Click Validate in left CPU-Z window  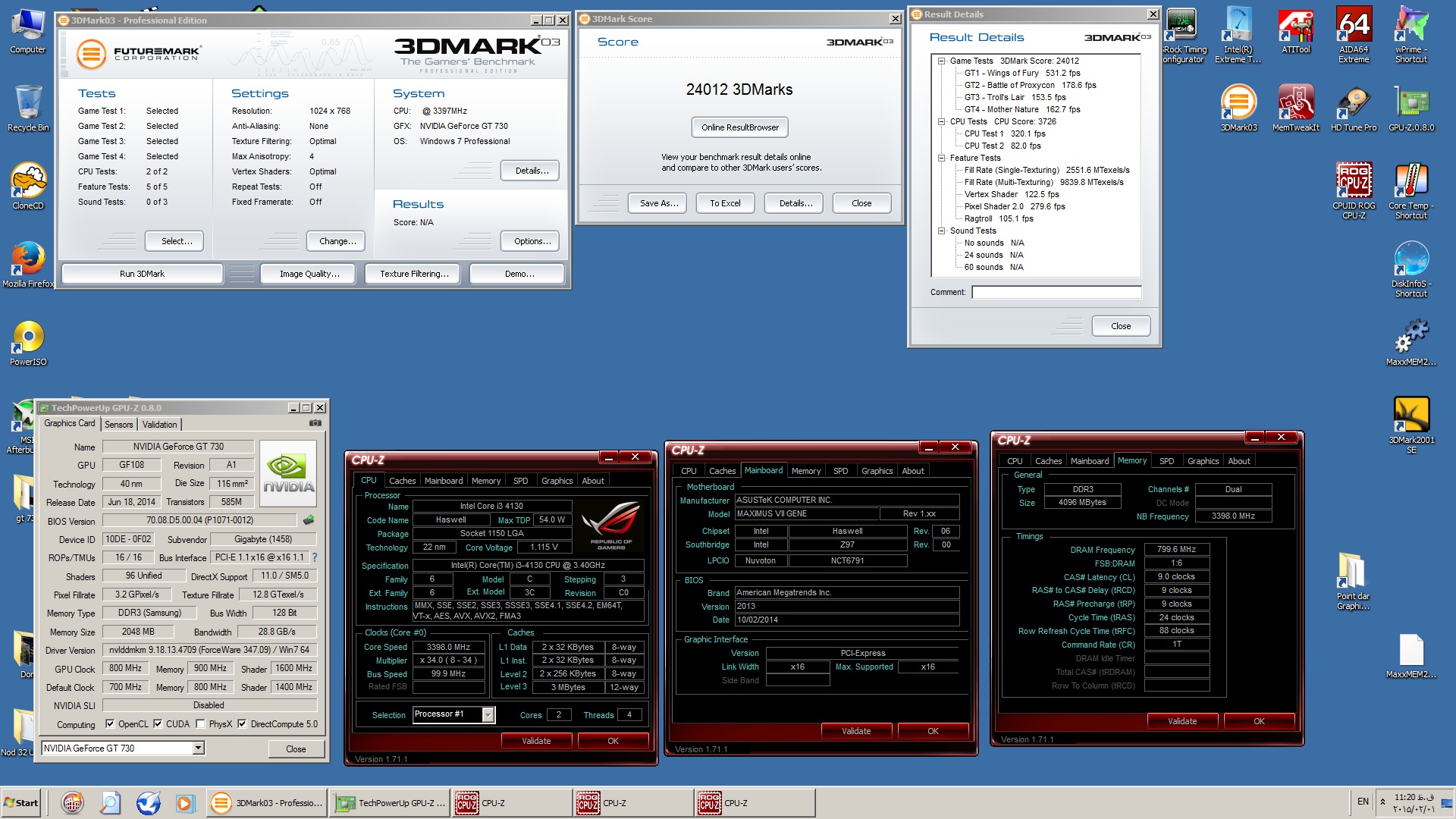536,741
